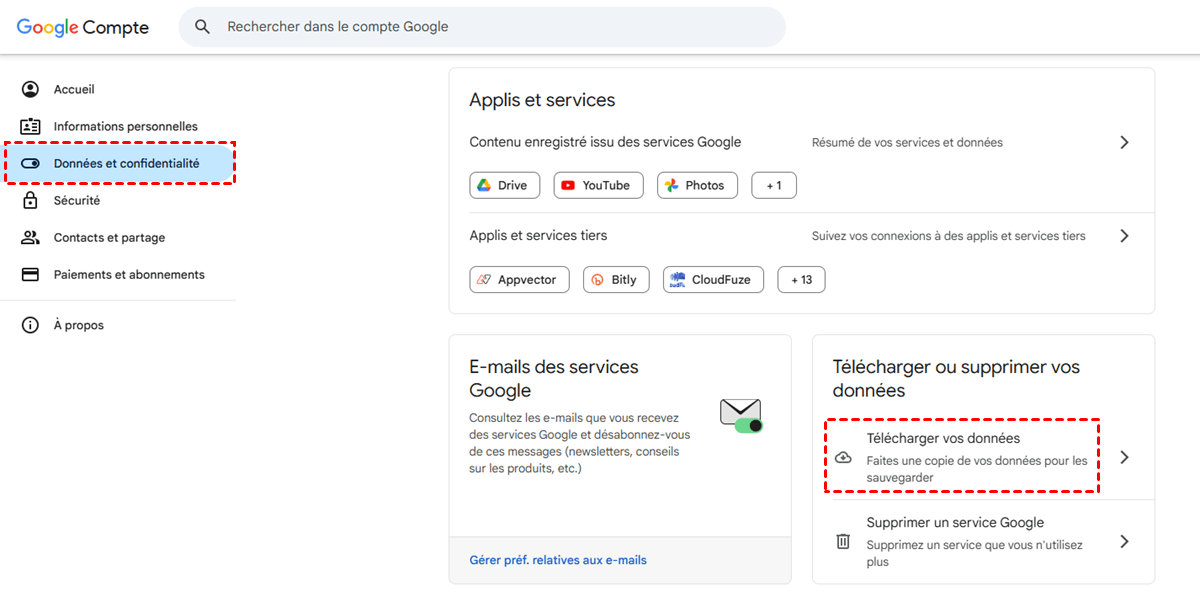
Task: Open the CloudFuze app chip
Action: [713, 279]
